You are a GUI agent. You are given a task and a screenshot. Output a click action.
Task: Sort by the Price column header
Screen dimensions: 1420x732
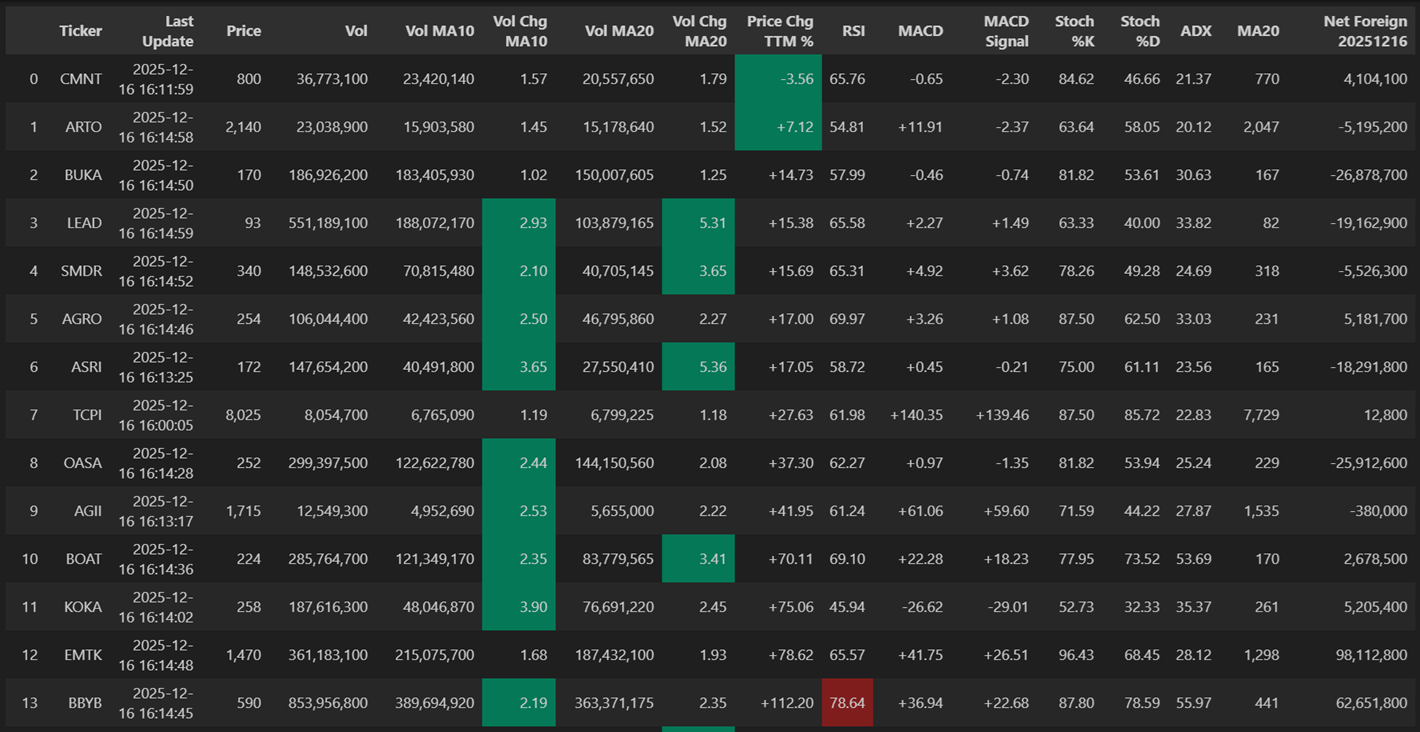243,31
